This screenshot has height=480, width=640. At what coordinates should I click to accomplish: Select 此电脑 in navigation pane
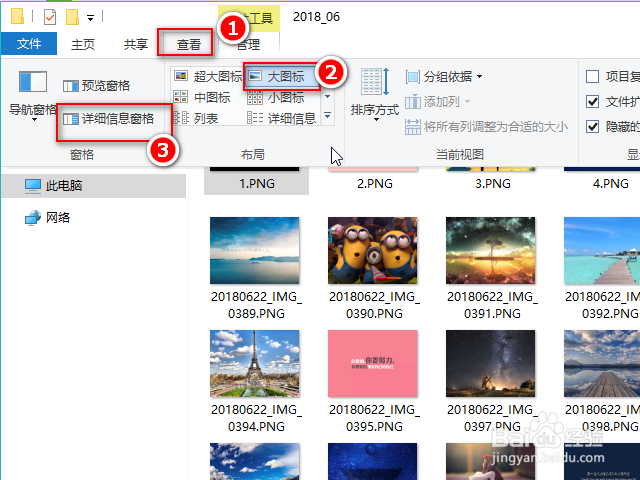tap(94, 186)
